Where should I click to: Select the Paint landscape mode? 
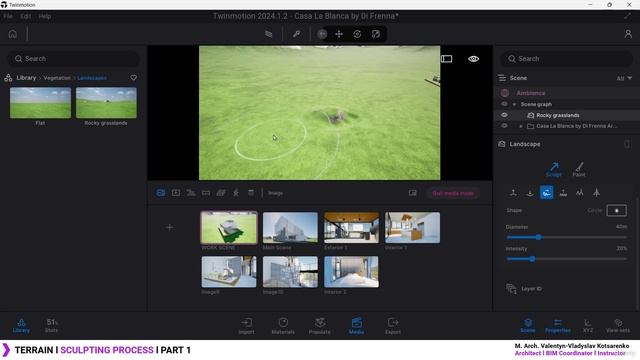point(579,169)
